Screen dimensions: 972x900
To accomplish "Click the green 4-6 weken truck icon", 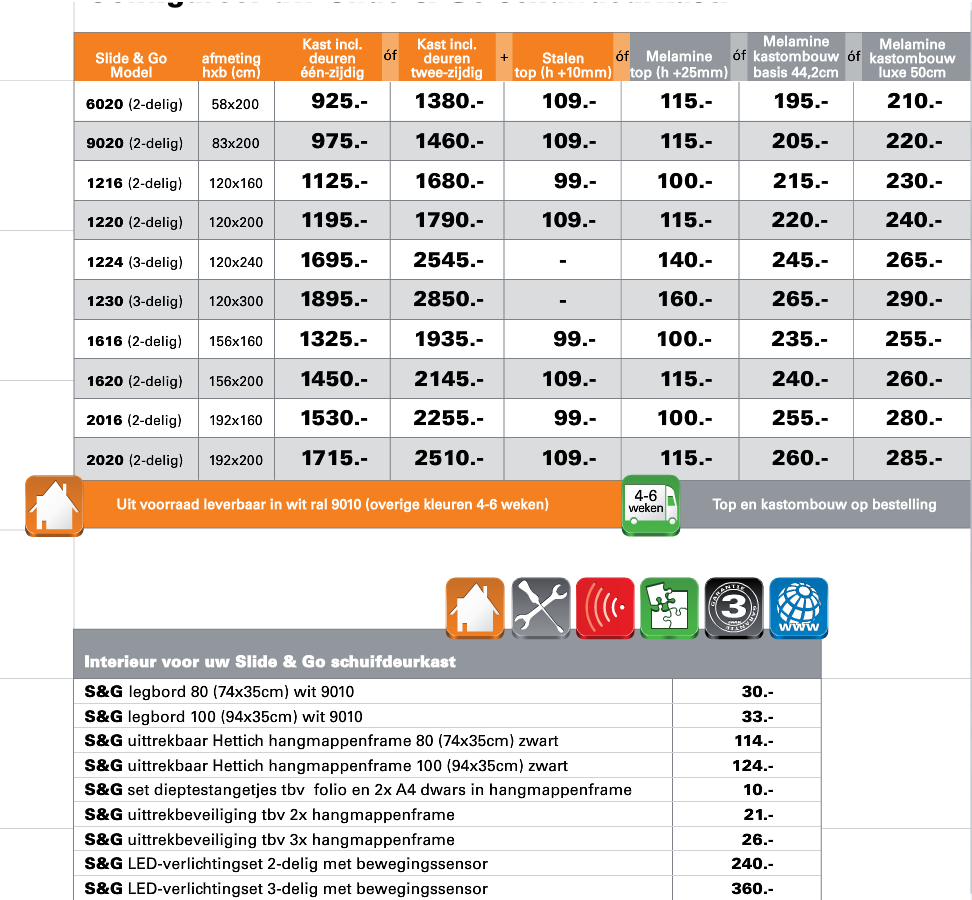I will point(651,504).
